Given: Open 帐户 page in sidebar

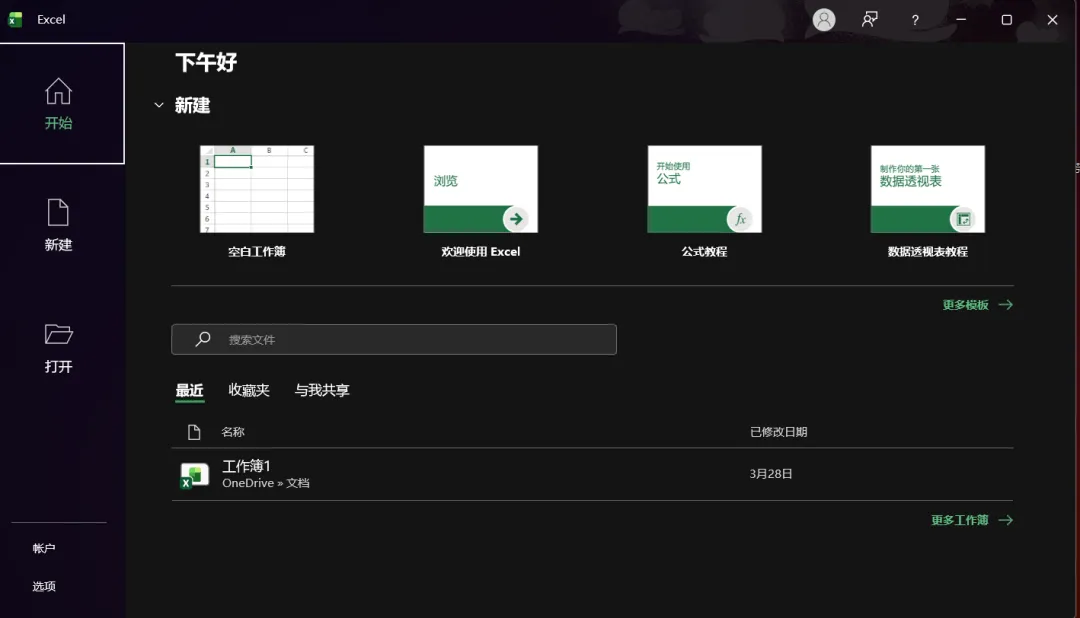Looking at the screenshot, I should click(x=43, y=548).
